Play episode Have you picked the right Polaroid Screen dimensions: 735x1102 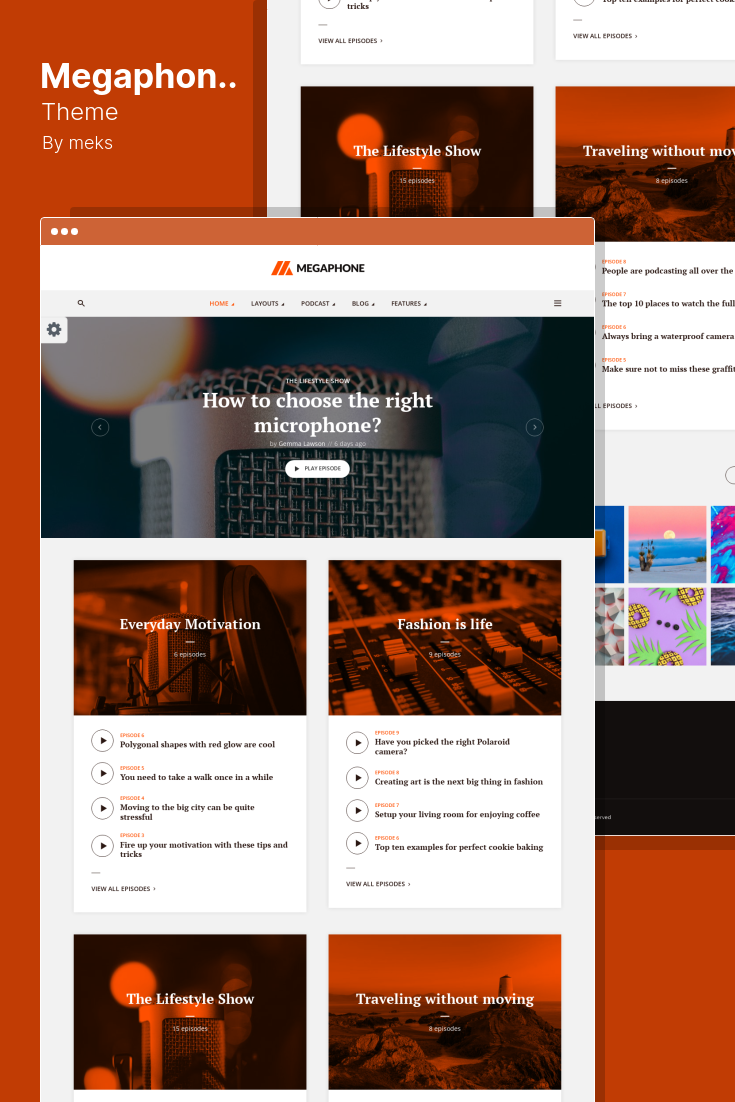point(358,743)
